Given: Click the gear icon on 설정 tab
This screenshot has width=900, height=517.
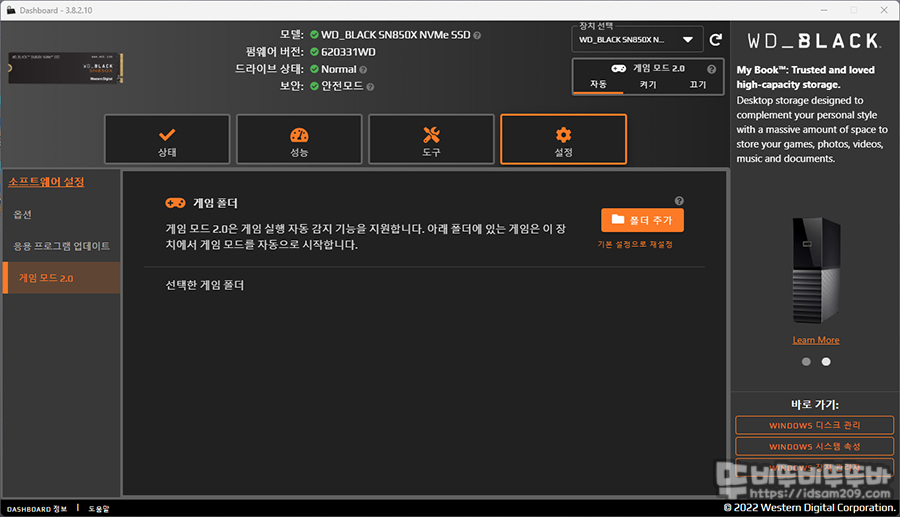Looking at the screenshot, I should tap(564, 135).
